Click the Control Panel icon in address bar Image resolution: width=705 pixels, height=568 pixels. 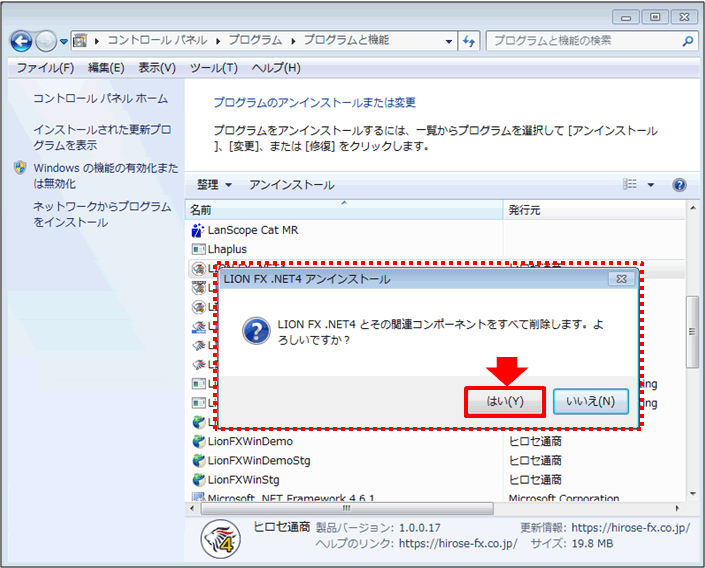[x=80, y=40]
